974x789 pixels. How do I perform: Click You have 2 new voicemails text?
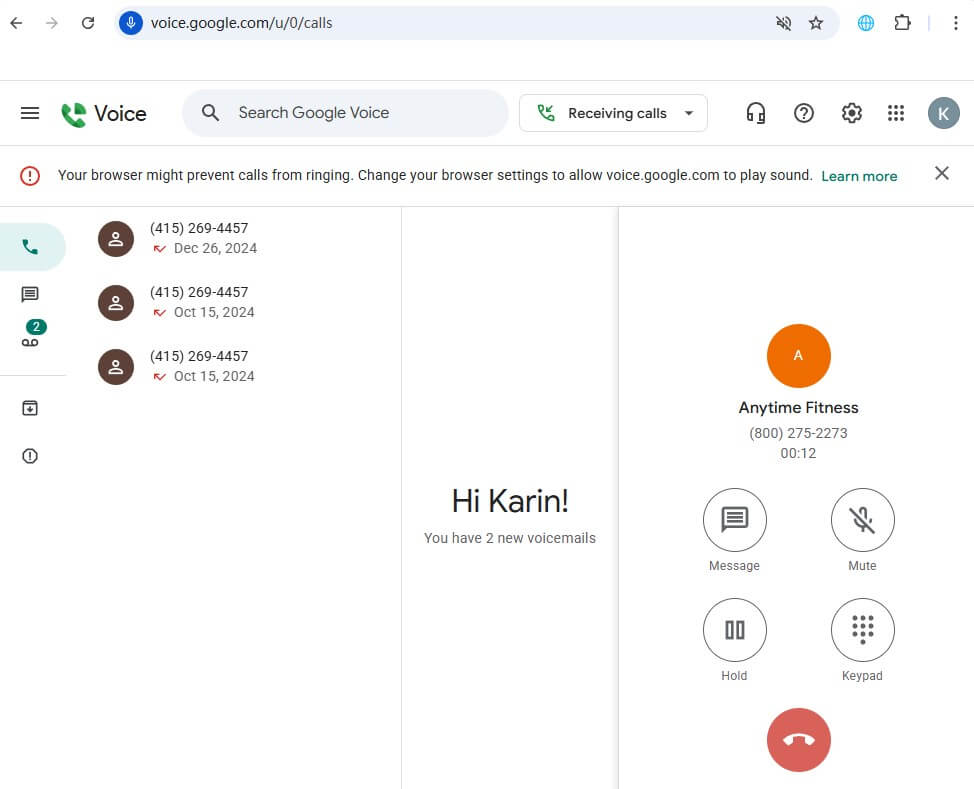510,538
